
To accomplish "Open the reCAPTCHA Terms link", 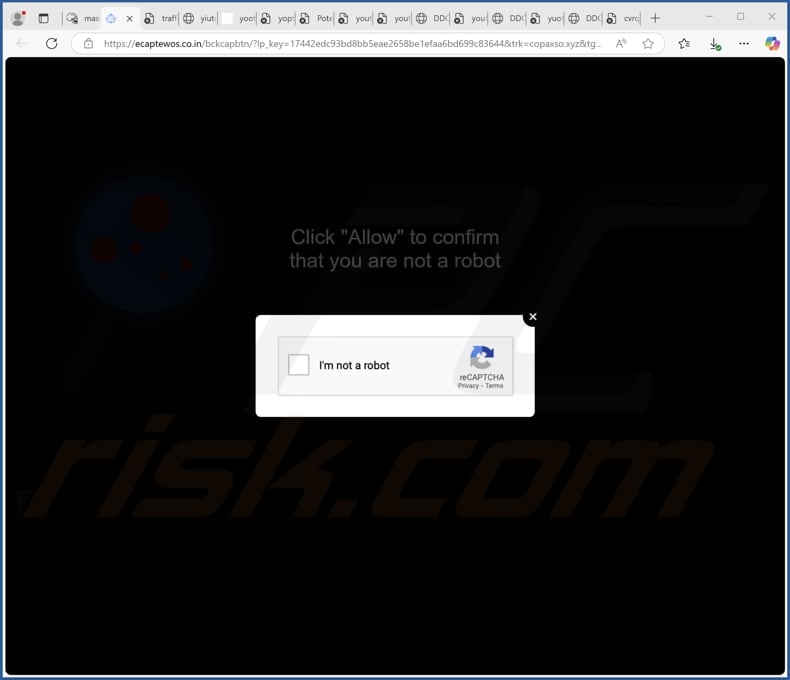I will [494, 386].
